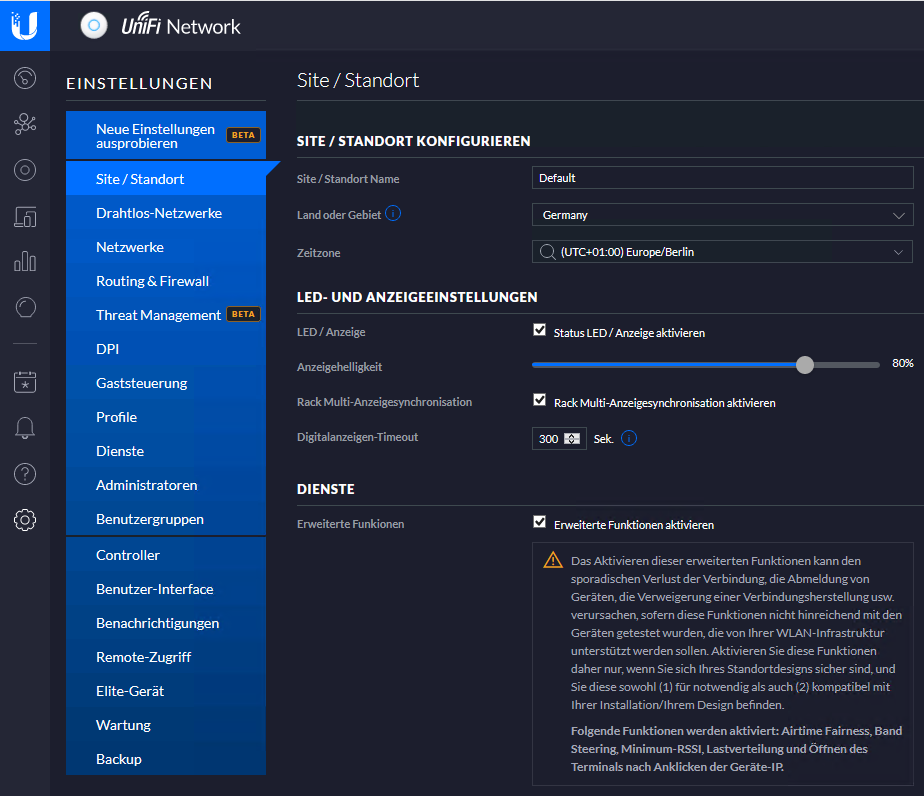Open the Statistics bar chart icon

[25, 262]
